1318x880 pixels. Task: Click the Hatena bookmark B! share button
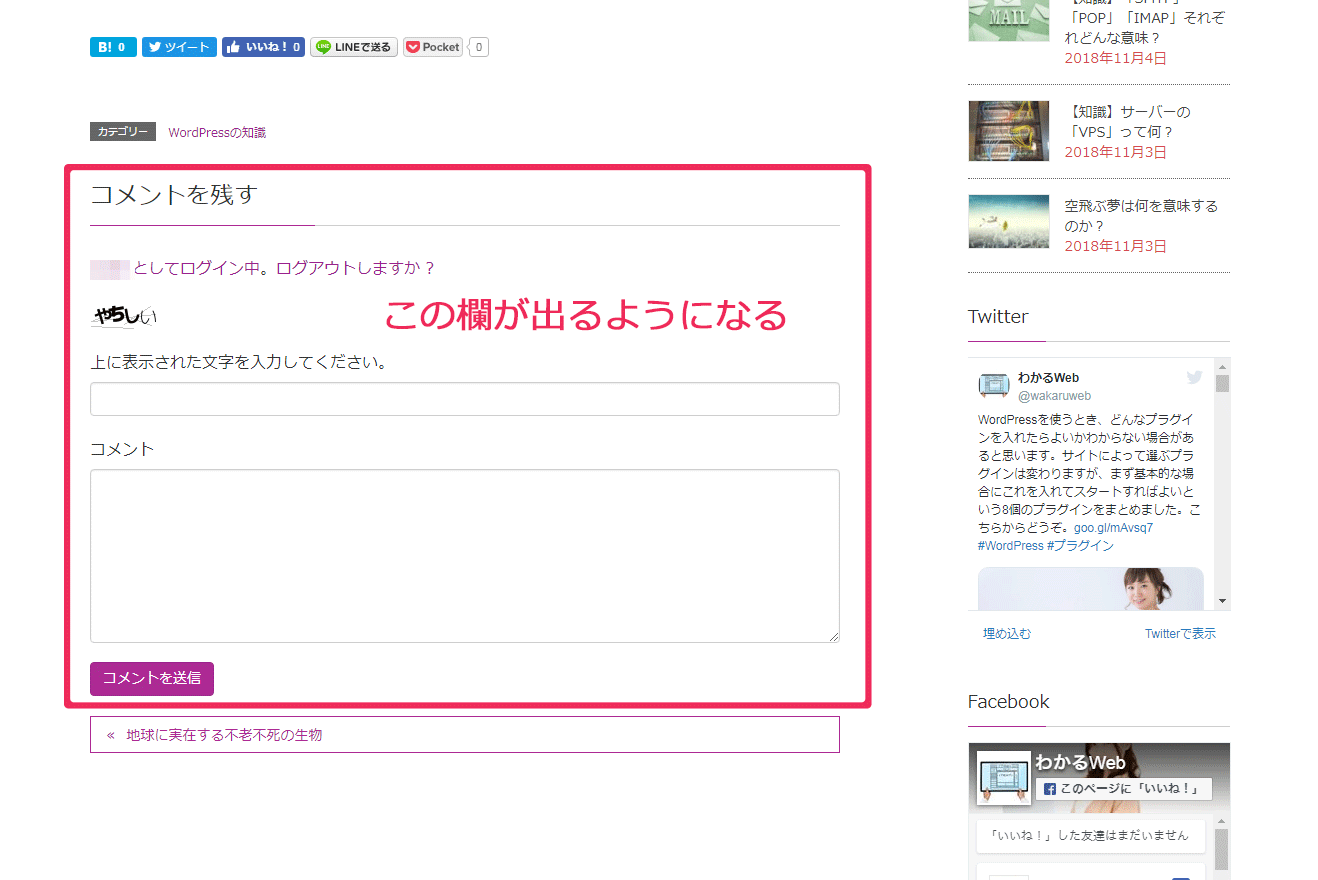(x=113, y=47)
